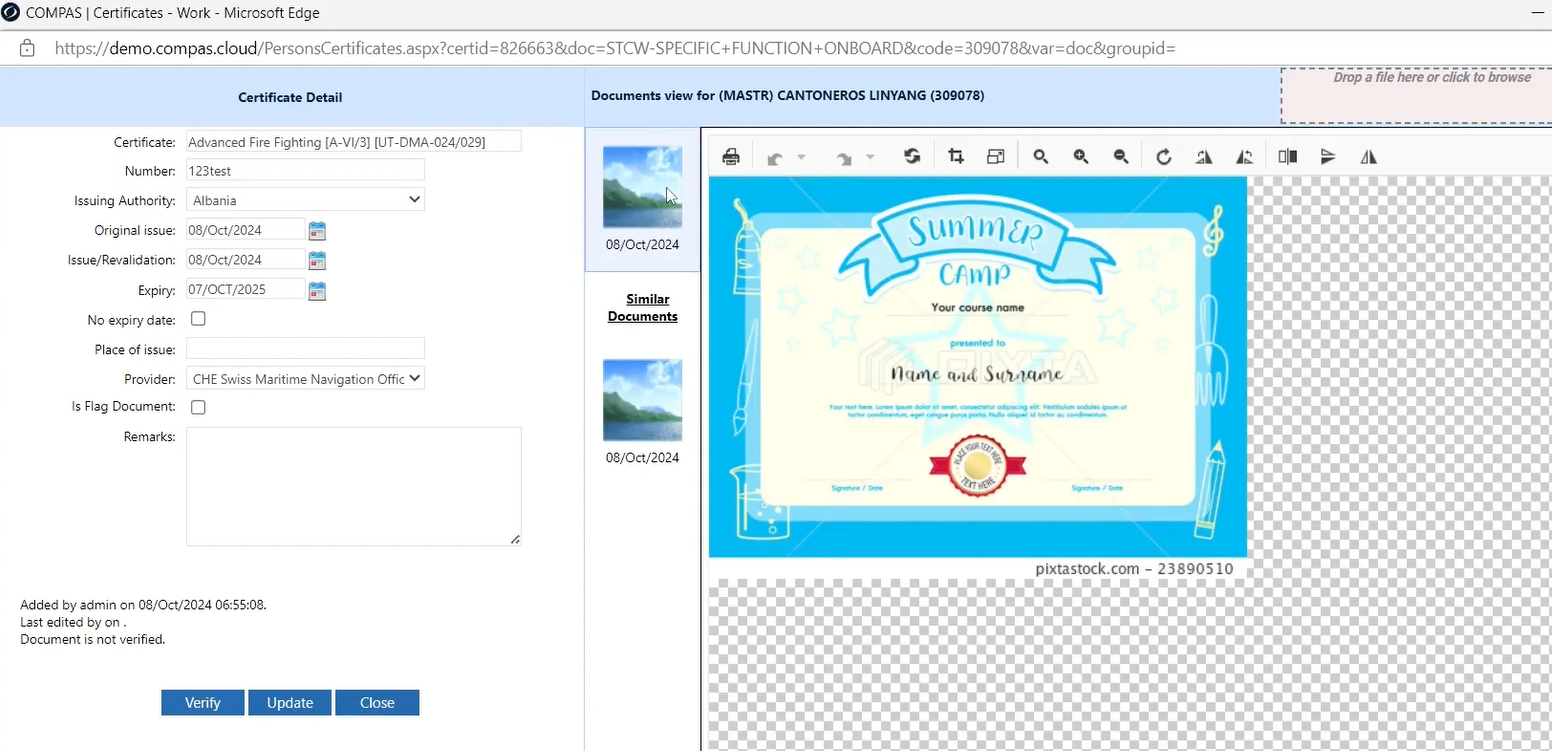Click the first rotate-triangle icon

[1204, 157]
